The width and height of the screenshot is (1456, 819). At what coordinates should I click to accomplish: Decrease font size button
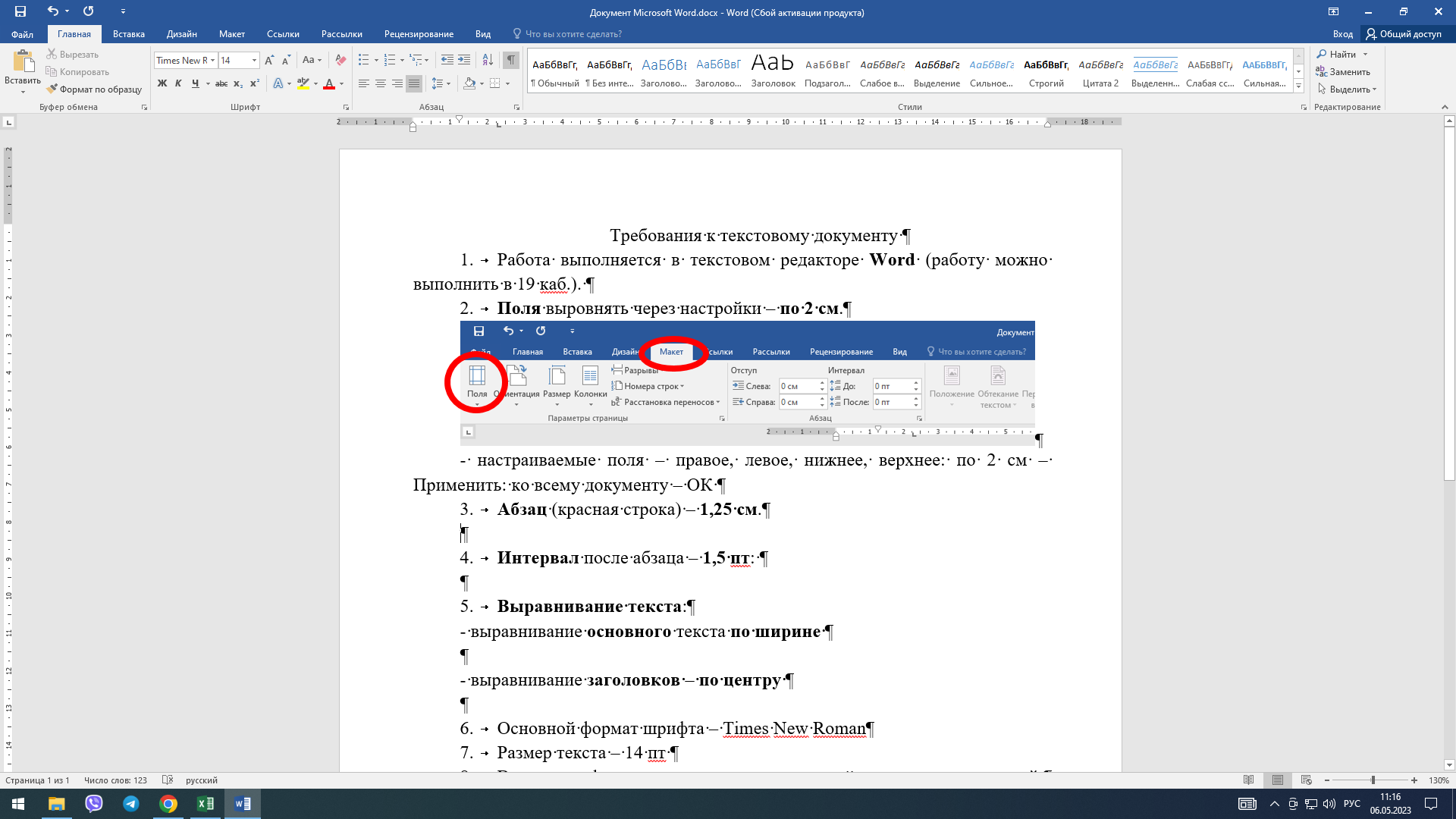pyautogui.click(x=286, y=60)
